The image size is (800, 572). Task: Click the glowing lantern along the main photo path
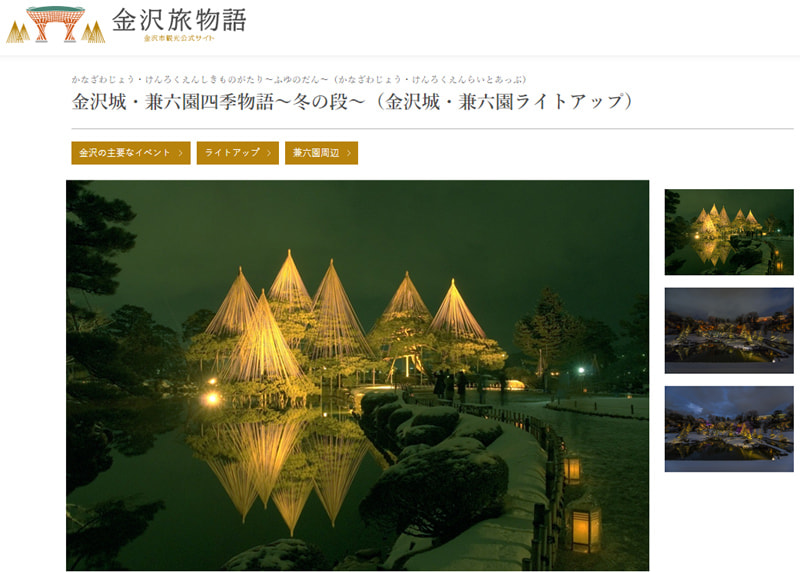(585, 526)
